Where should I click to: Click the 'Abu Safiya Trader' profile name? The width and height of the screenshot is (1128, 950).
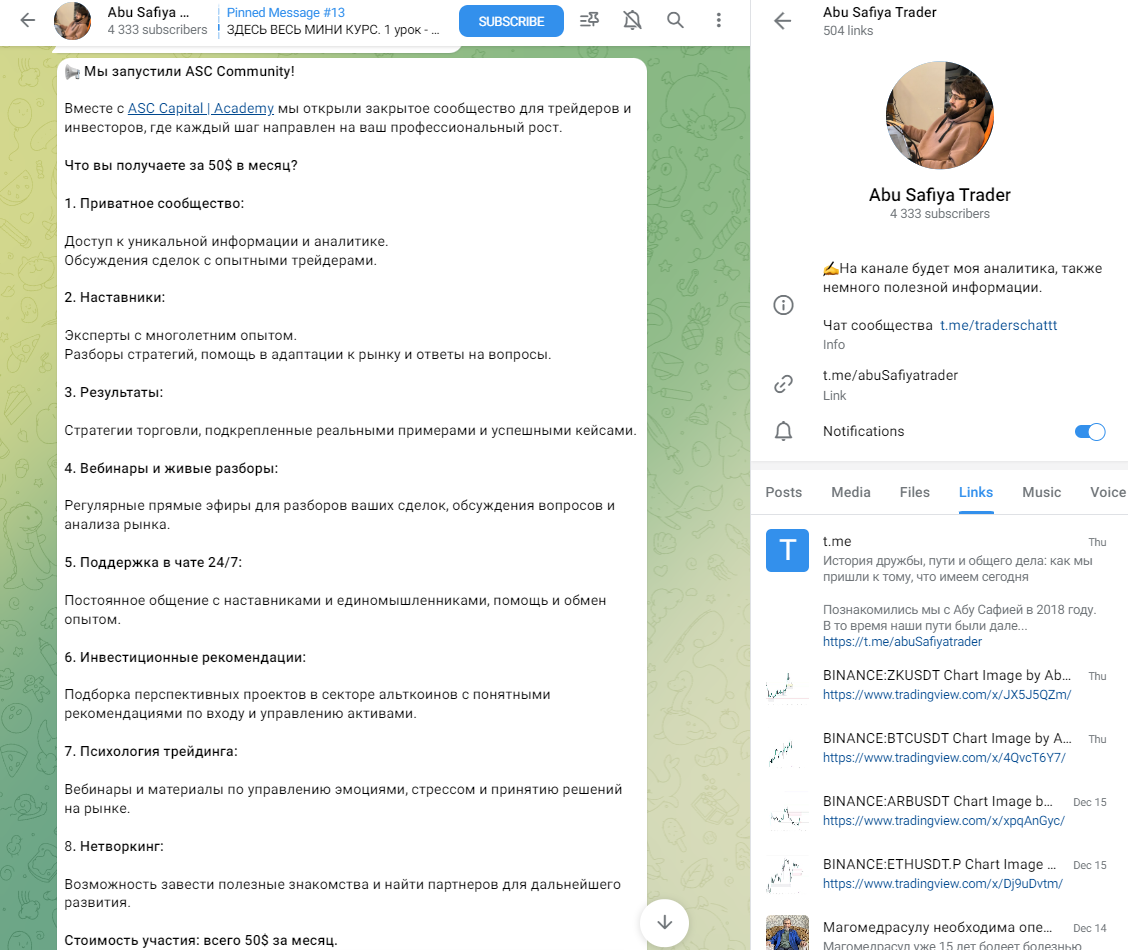point(940,195)
